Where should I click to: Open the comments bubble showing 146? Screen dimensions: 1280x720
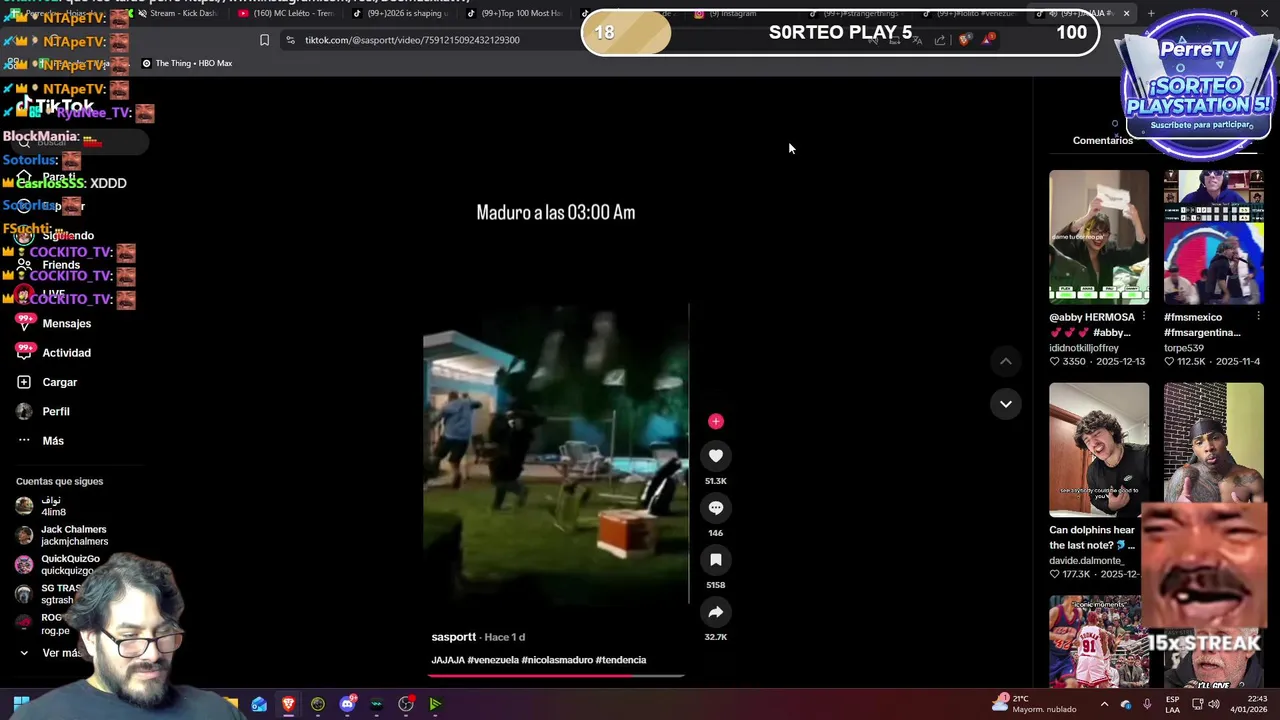(715, 508)
